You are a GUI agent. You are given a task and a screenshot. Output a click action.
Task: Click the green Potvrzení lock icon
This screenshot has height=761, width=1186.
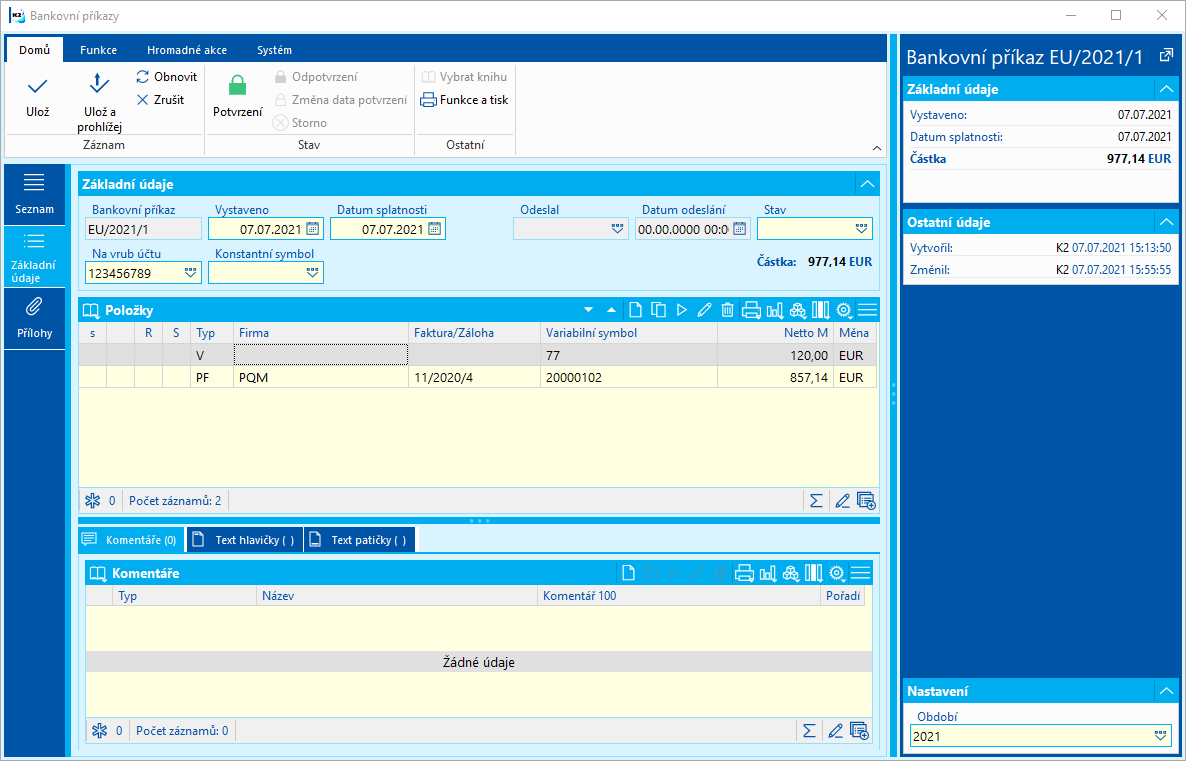click(237, 86)
